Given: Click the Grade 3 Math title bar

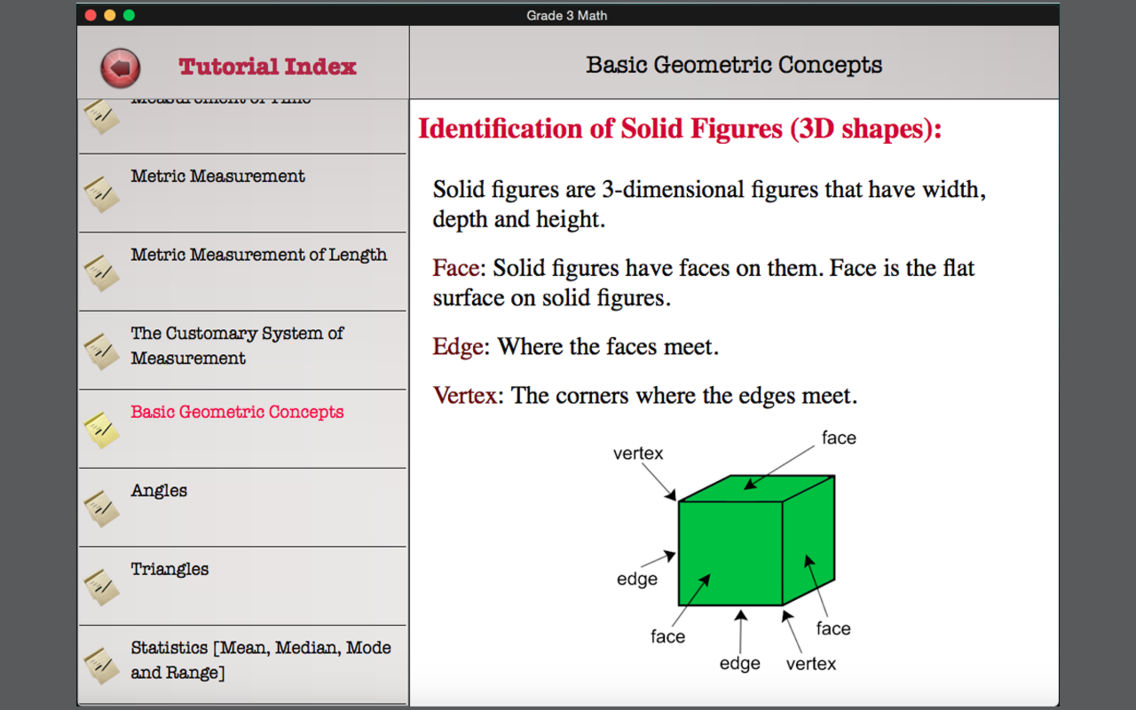Looking at the screenshot, I should [568, 15].
